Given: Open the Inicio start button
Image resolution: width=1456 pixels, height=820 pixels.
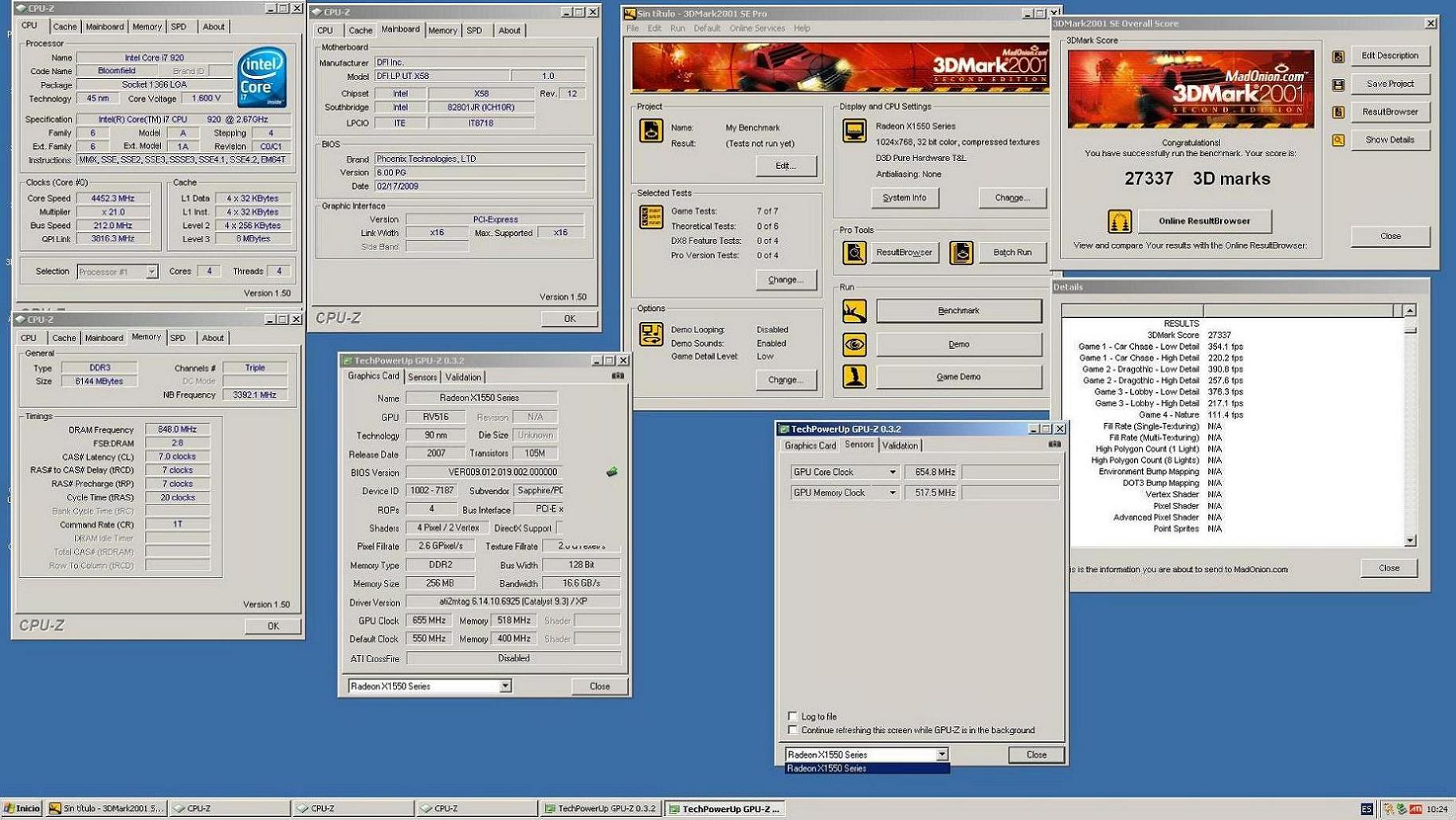Looking at the screenshot, I should 22,808.
